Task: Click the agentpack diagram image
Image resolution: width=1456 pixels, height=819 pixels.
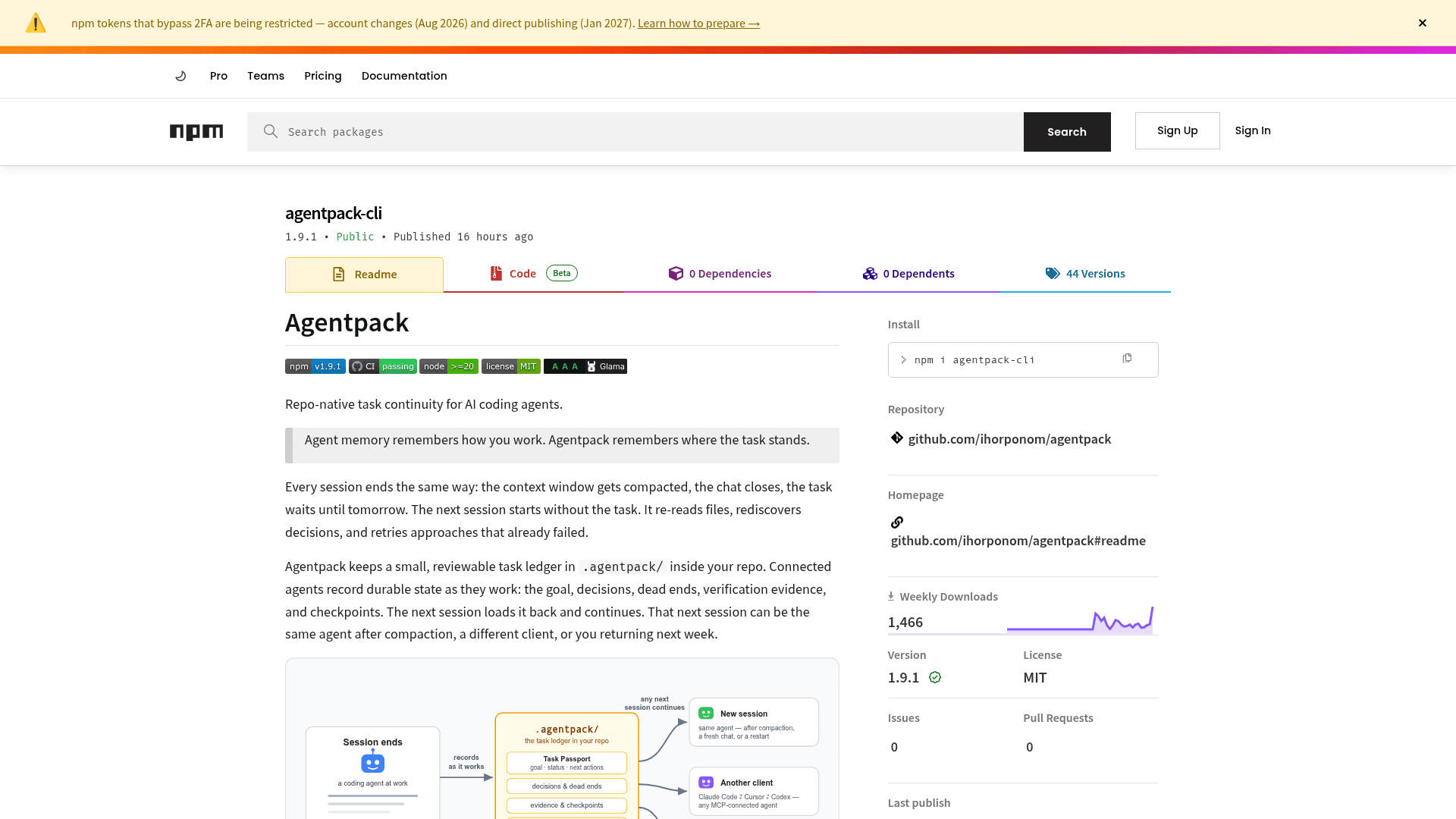Action: pyautogui.click(x=562, y=739)
